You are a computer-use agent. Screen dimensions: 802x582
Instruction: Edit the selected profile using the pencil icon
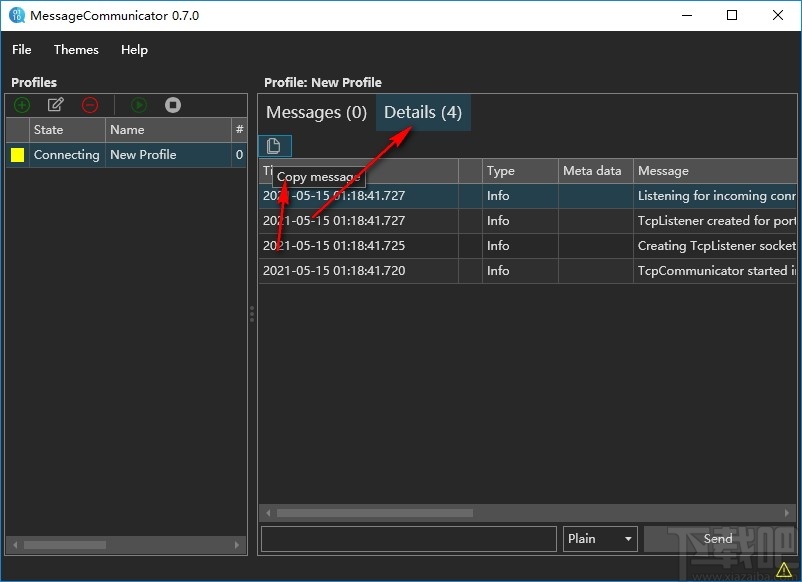coord(56,105)
